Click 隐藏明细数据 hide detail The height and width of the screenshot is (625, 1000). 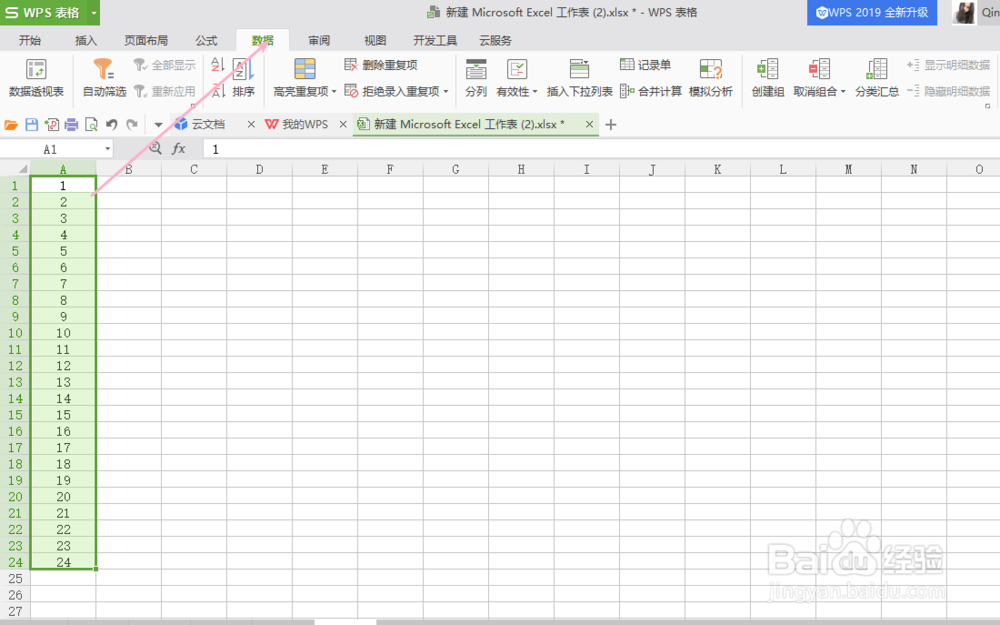click(948, 91)
